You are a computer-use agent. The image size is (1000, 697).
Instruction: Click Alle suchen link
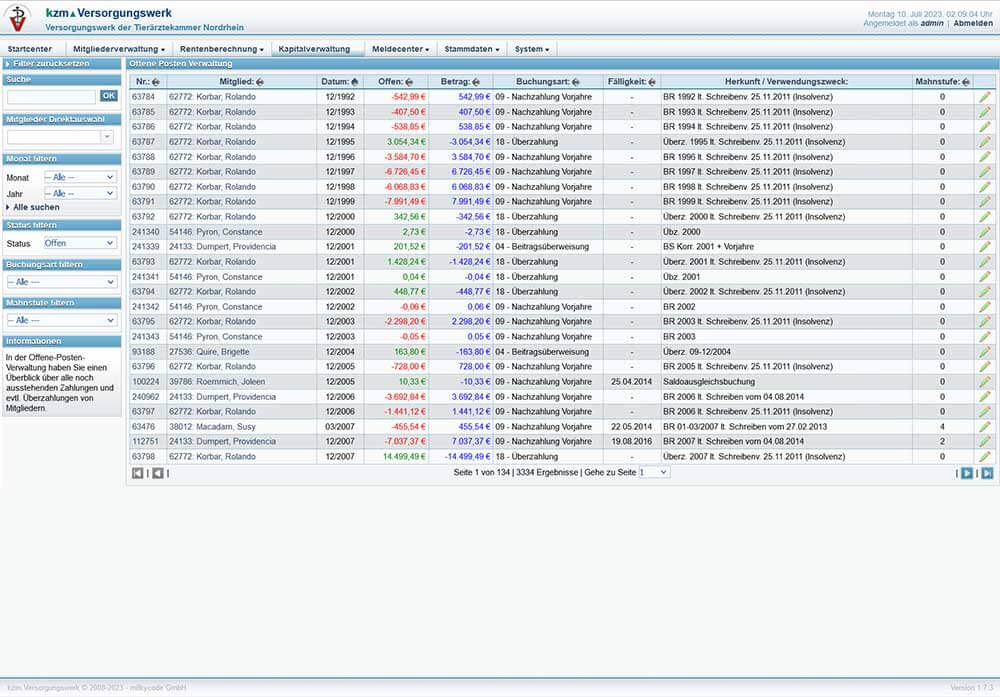pos(36,207)
